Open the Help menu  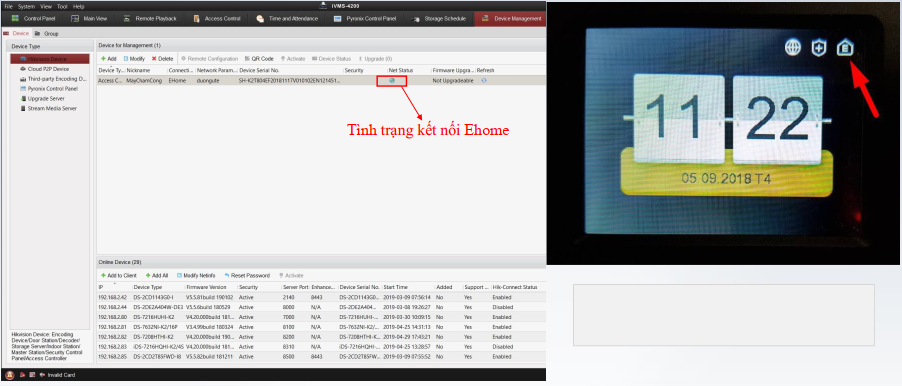coord(79,6)
